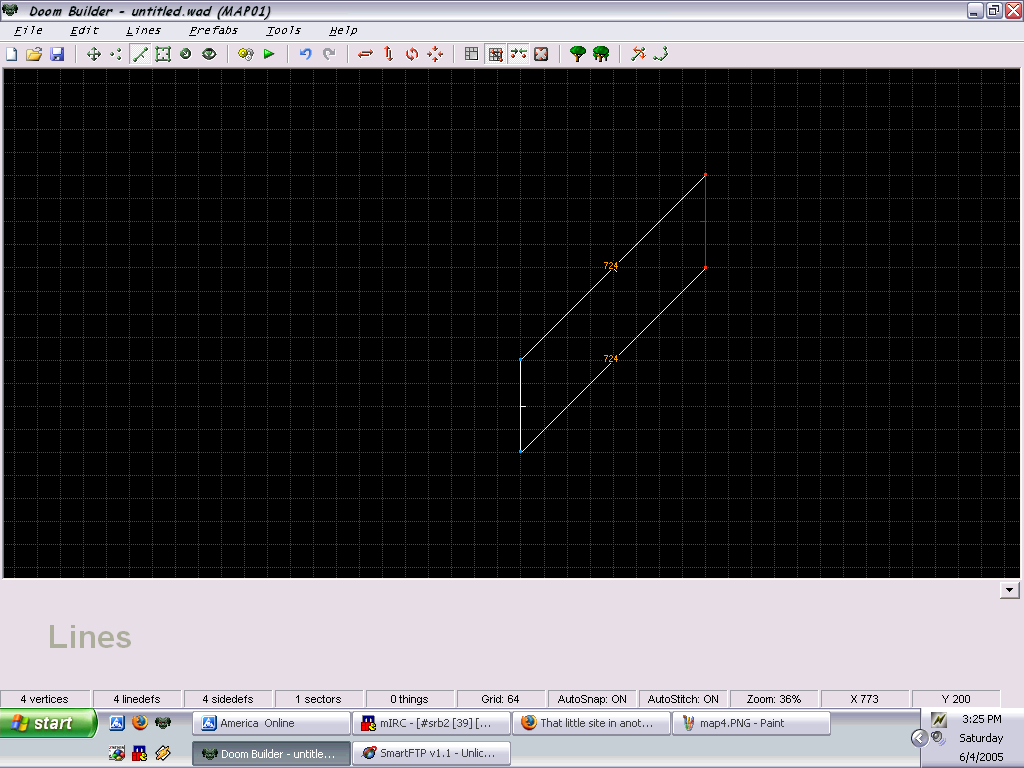This screenshot has height=768, width=1024.
Task: Select Things editing mode
Action: (x=185, y=54)
